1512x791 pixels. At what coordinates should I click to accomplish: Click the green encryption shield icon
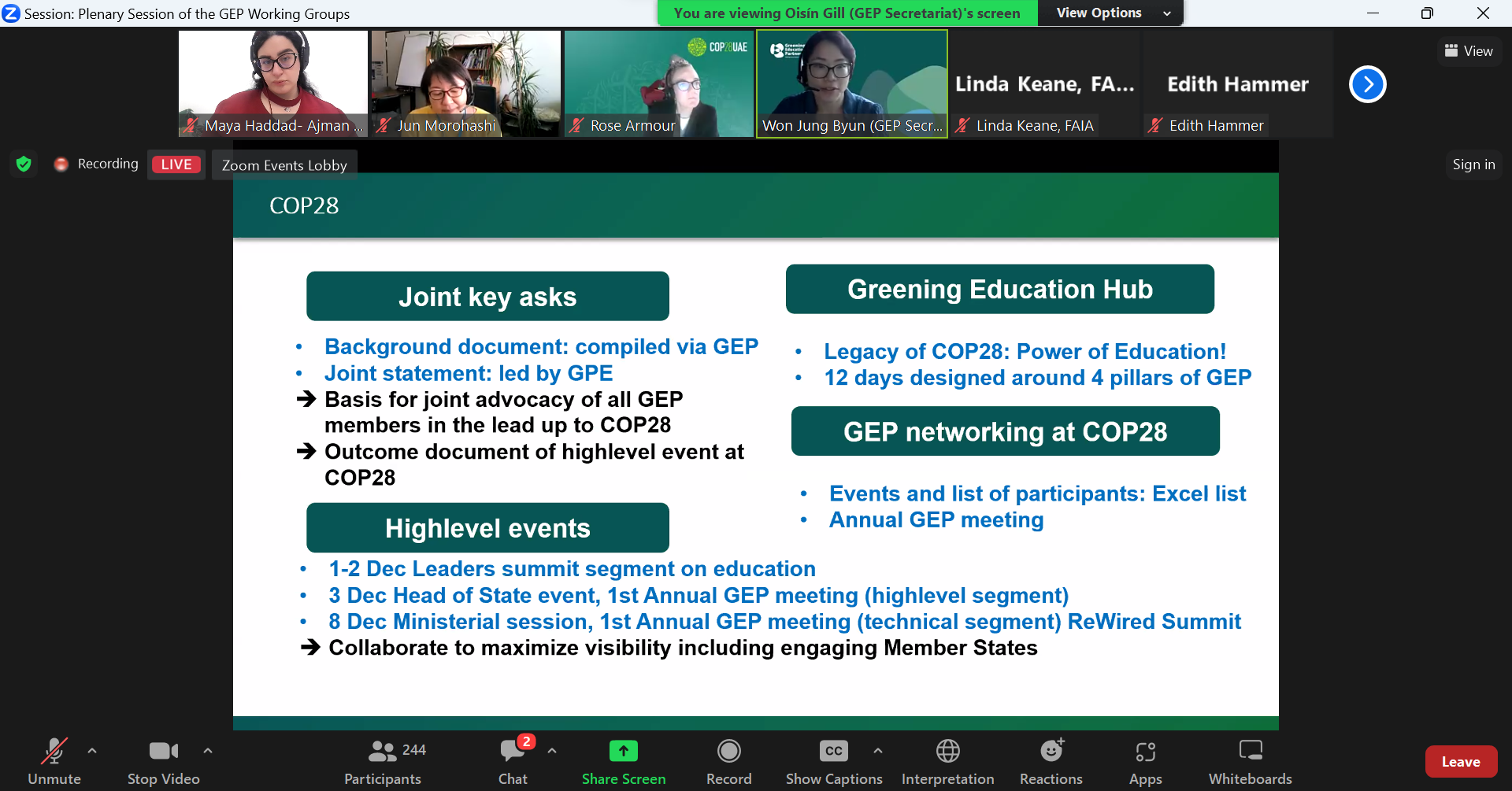[x=24, y=164]
